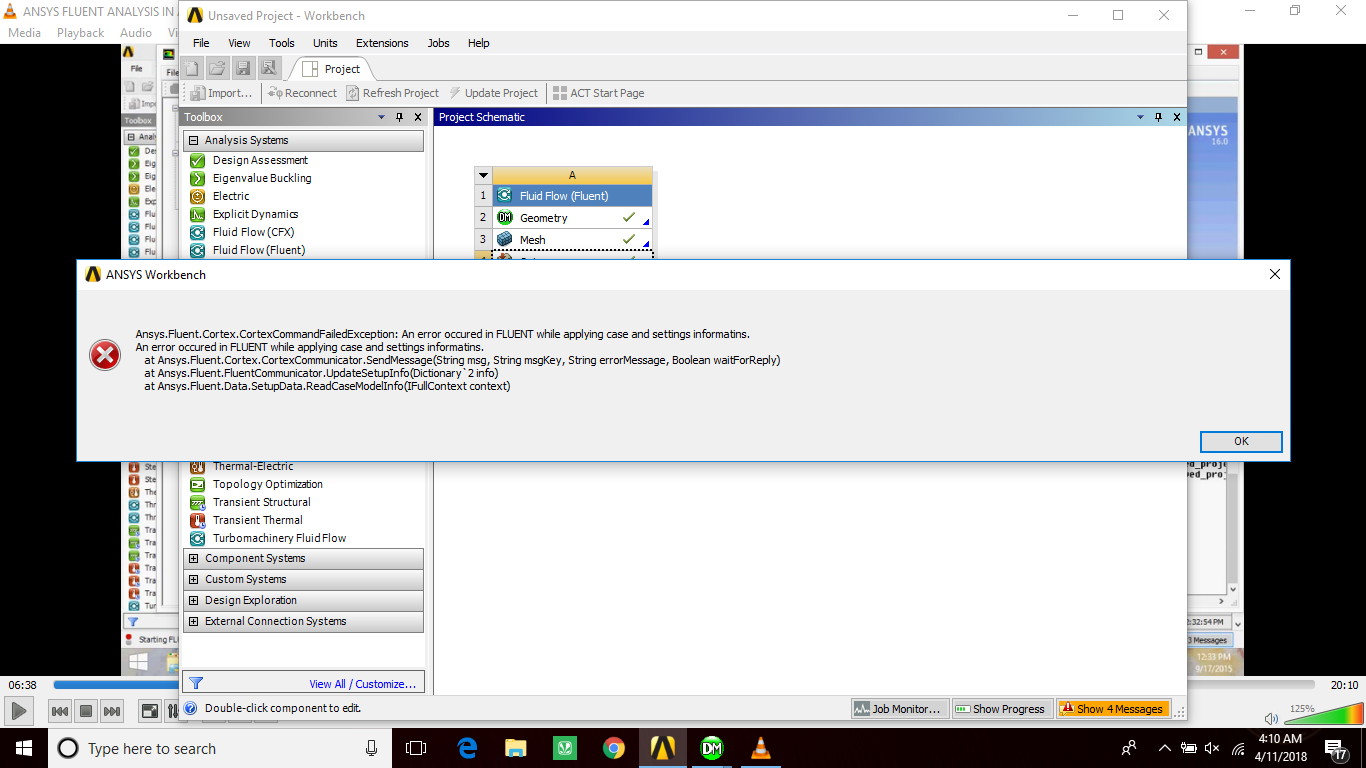The image size is (1366, 768).
Task: Collapse the Analysis Systems group
Action: click(x=194, y=141)
